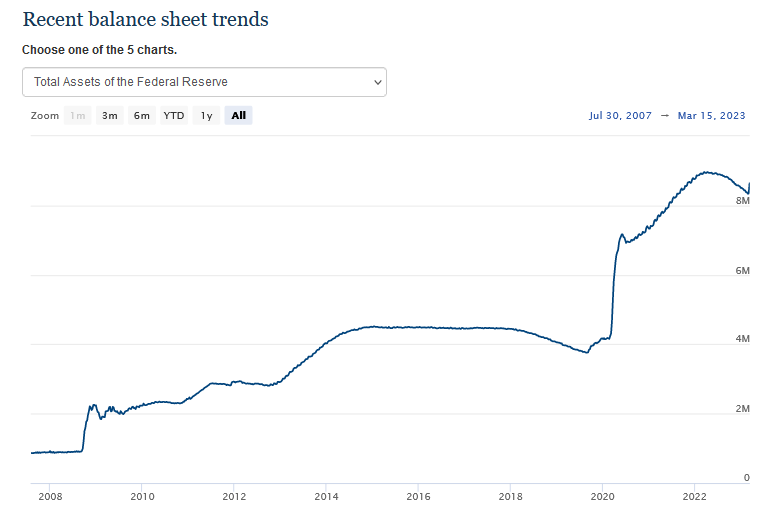The height and width of the screenshot is (516, 776).
Task: Click the 8M y-axis label
Action: click(x=743, y=201)
